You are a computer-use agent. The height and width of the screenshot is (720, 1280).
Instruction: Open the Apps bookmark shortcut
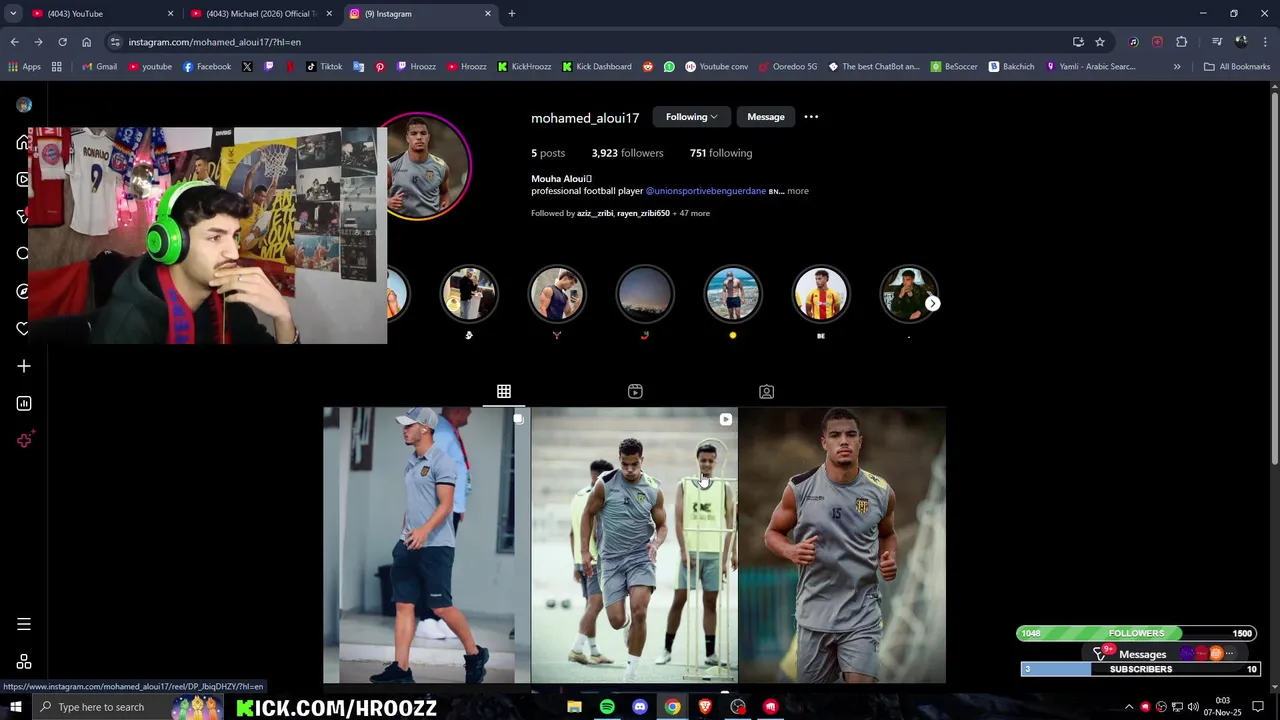[x=24, y=67]
